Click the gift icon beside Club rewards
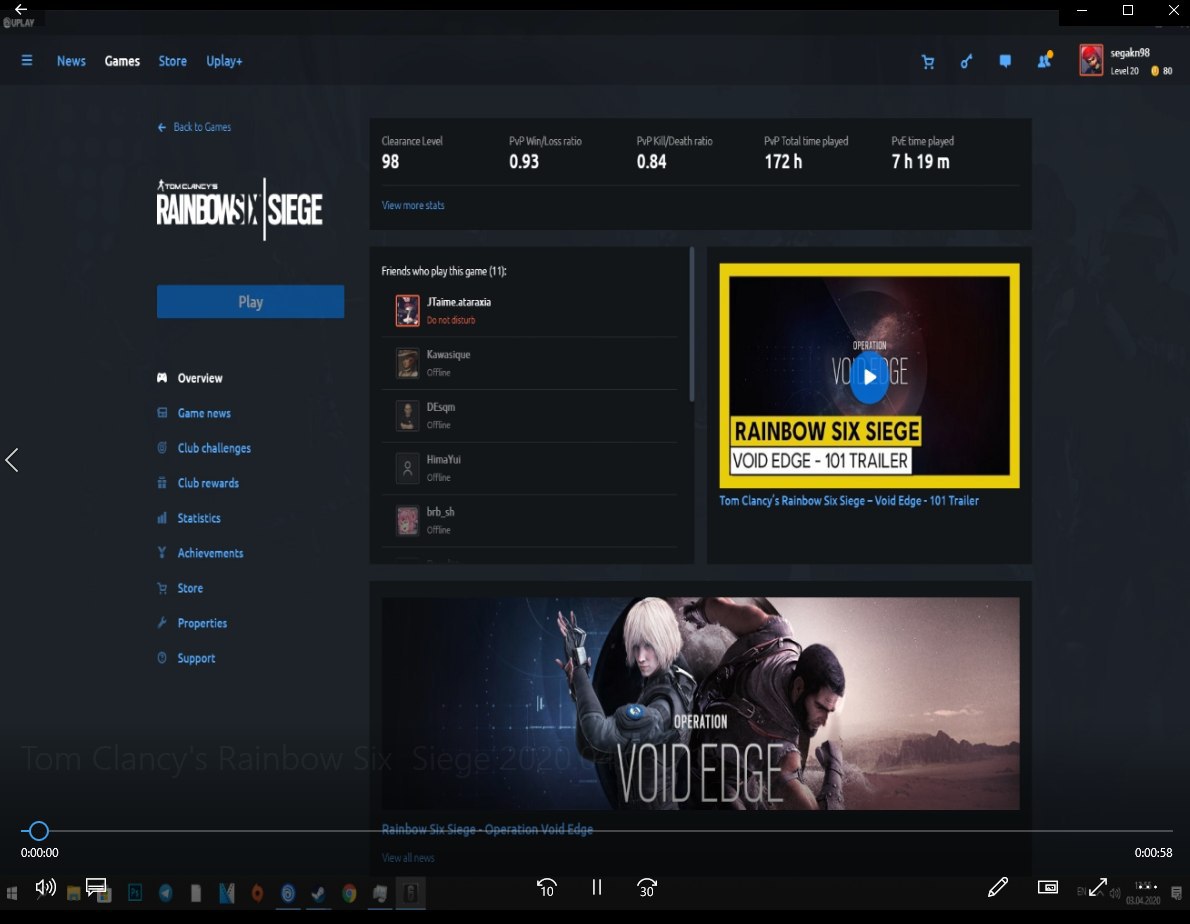 tap(162, 482)
